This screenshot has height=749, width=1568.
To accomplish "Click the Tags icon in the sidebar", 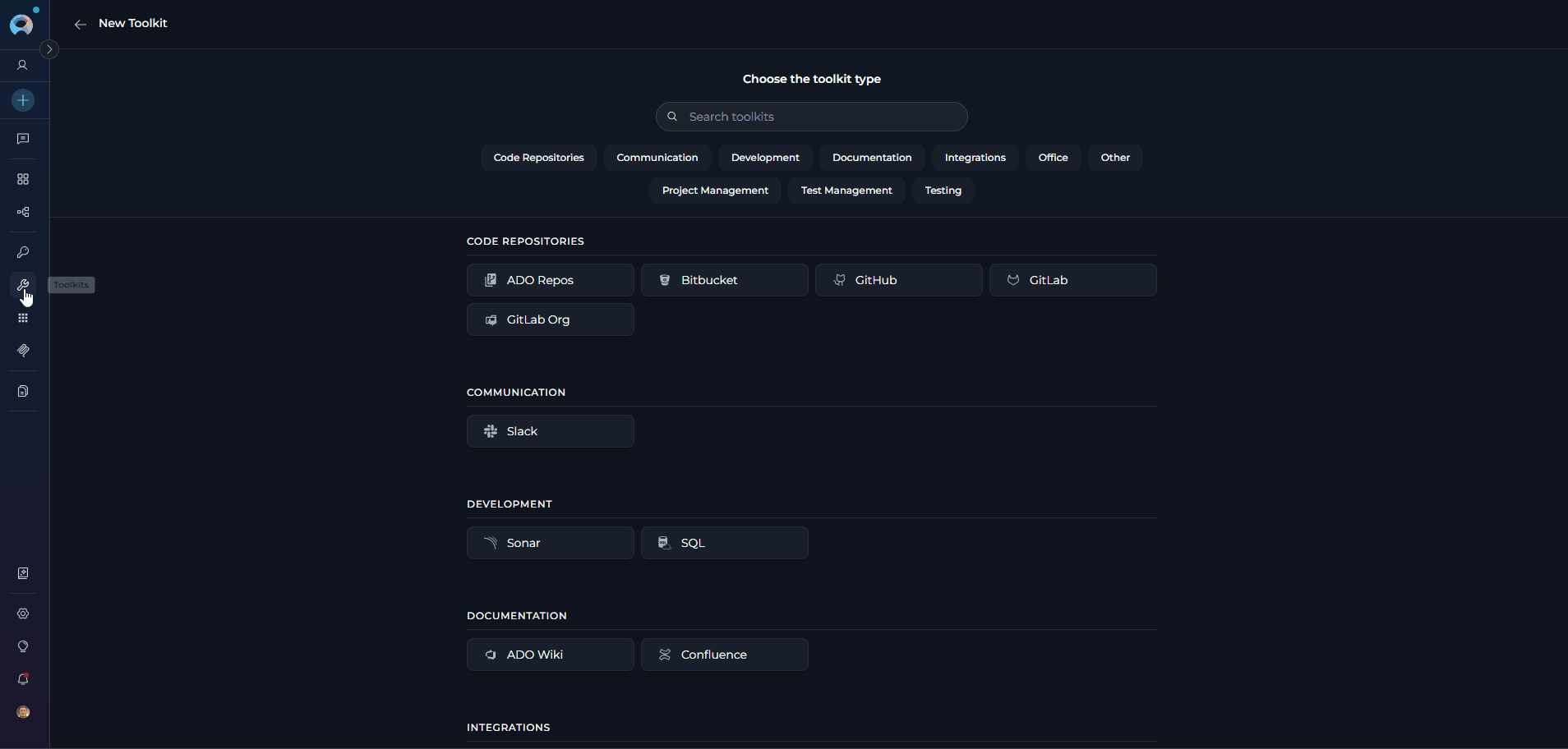I will click(x=22, y=351).
